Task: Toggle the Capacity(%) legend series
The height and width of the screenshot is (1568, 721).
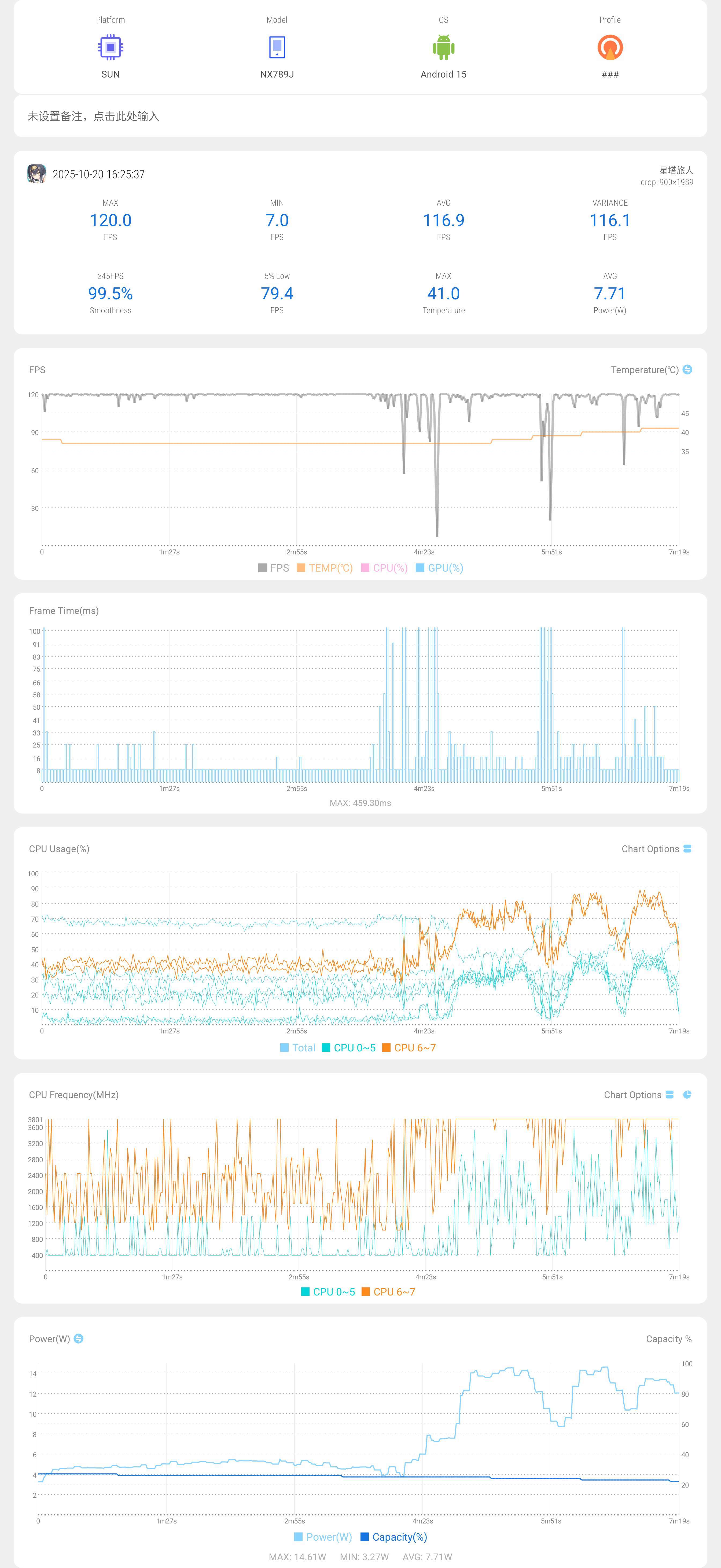Action: pos(394,1537)
